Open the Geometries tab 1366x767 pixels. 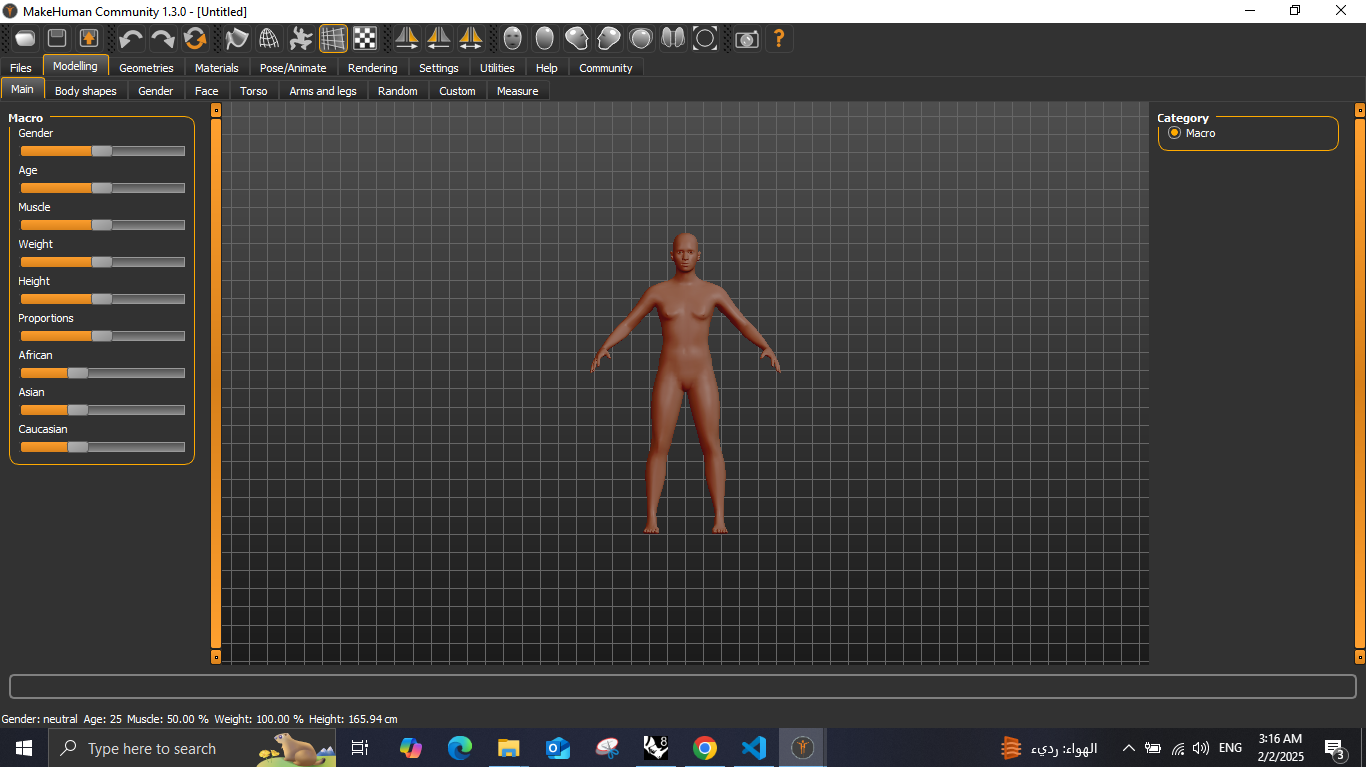(x=146, y=68)
